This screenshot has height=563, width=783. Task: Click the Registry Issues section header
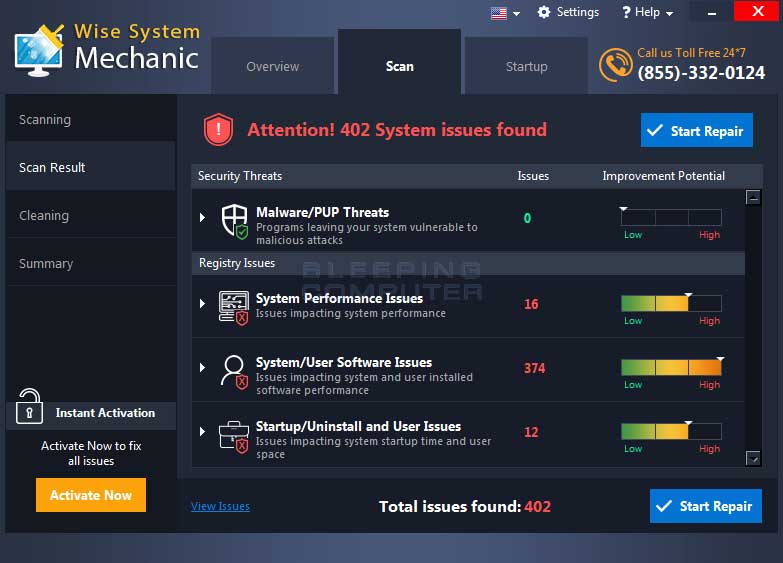[x=468, y=263]
